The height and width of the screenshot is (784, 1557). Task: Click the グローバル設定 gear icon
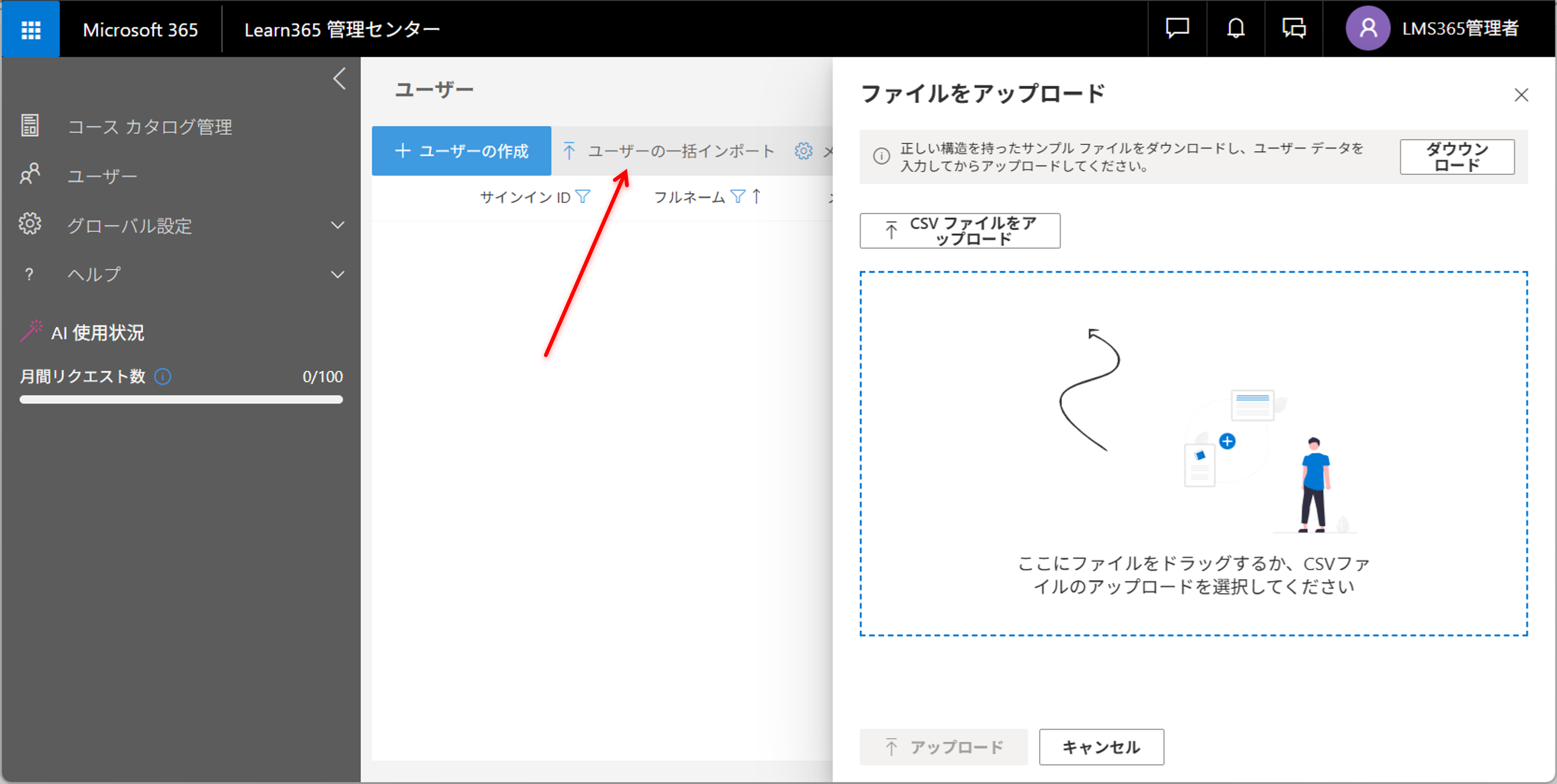click(30, 224)
